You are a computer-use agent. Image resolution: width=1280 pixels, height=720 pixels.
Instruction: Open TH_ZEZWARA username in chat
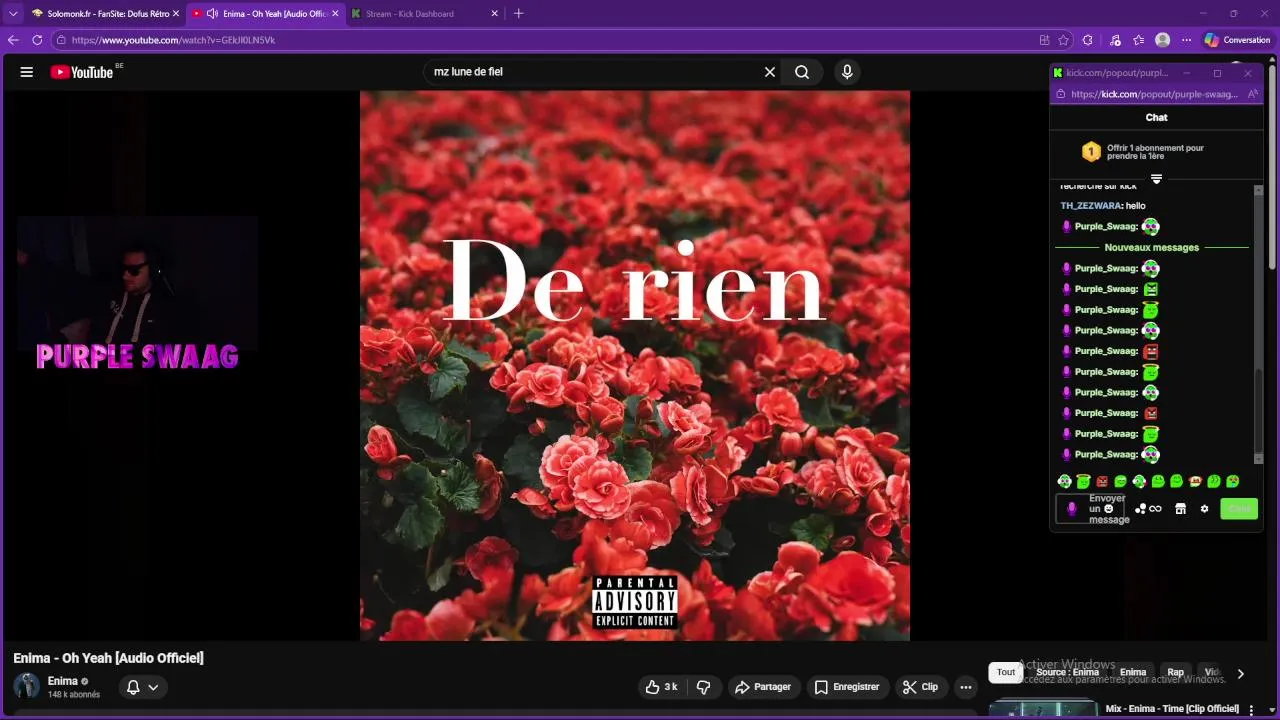coord(1091,206)
